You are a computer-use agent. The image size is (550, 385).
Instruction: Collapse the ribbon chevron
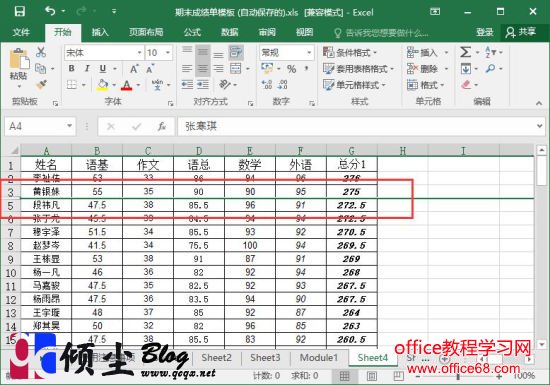[x=539, y=103]
